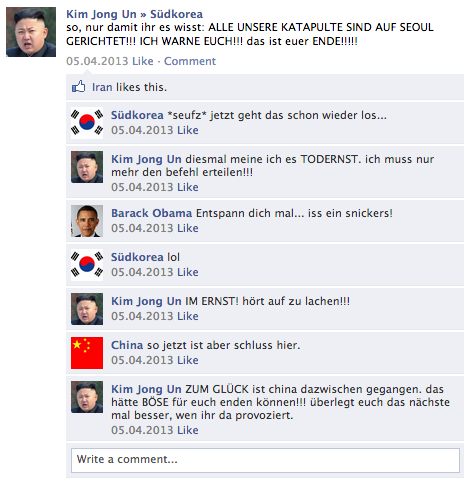Open Kim Jong Un's large profile picture
Screen dimensions: 472x485
pos(31,32)
